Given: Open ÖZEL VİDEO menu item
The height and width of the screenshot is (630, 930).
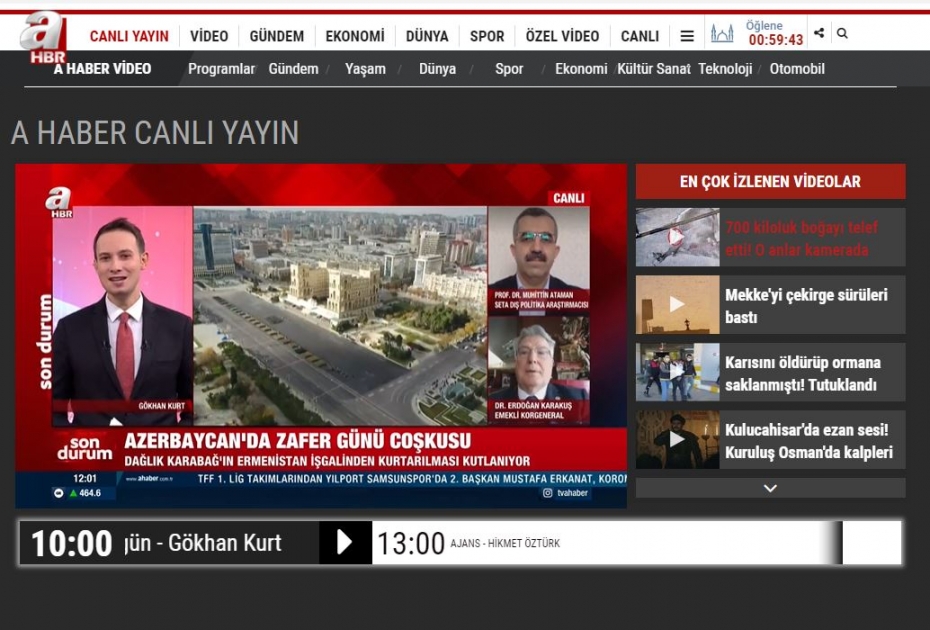Looking at the screenshot, I should click(x=562, y=36).
